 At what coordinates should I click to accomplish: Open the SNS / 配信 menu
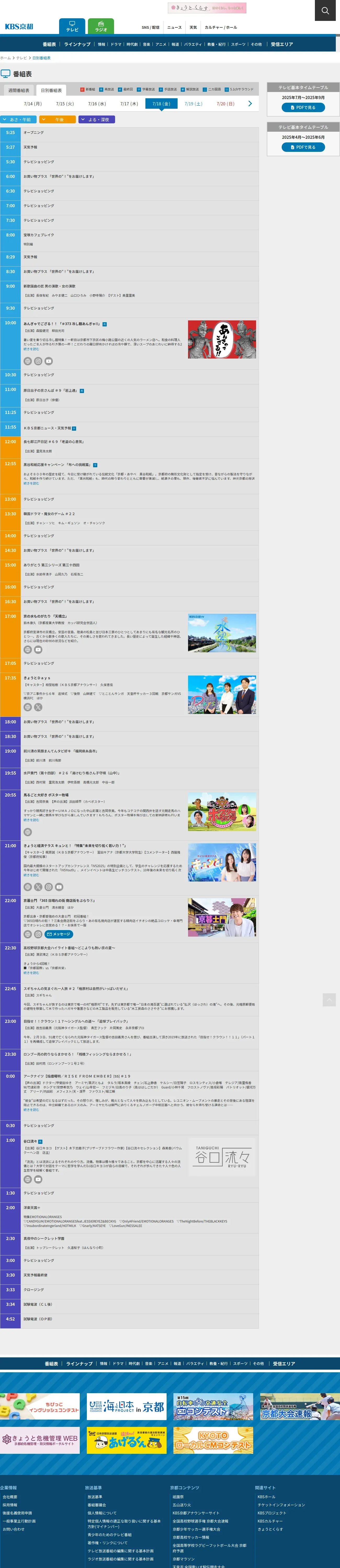(150, 27)
